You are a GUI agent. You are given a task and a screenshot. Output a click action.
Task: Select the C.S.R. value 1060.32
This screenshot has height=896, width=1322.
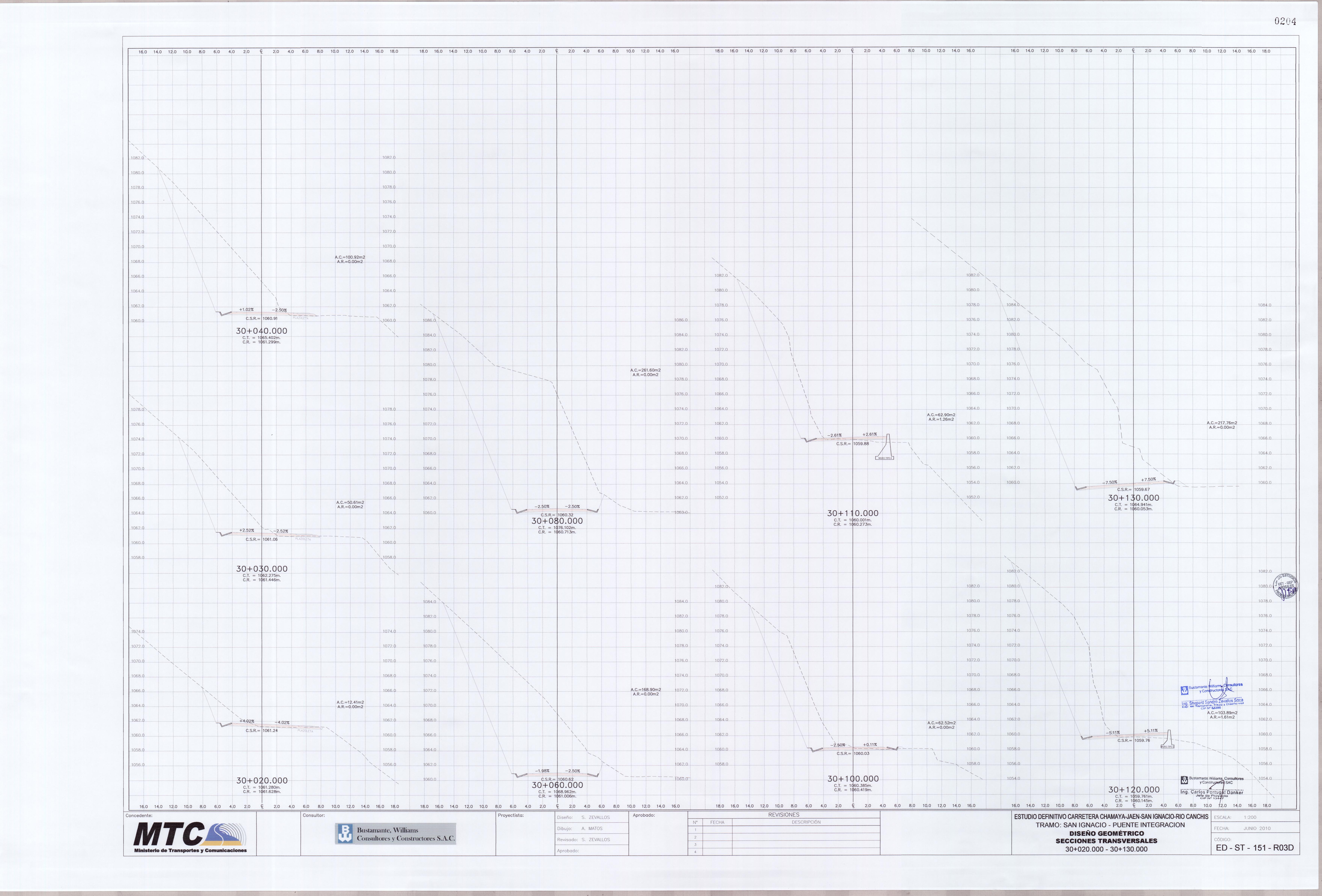pos(565,515)
